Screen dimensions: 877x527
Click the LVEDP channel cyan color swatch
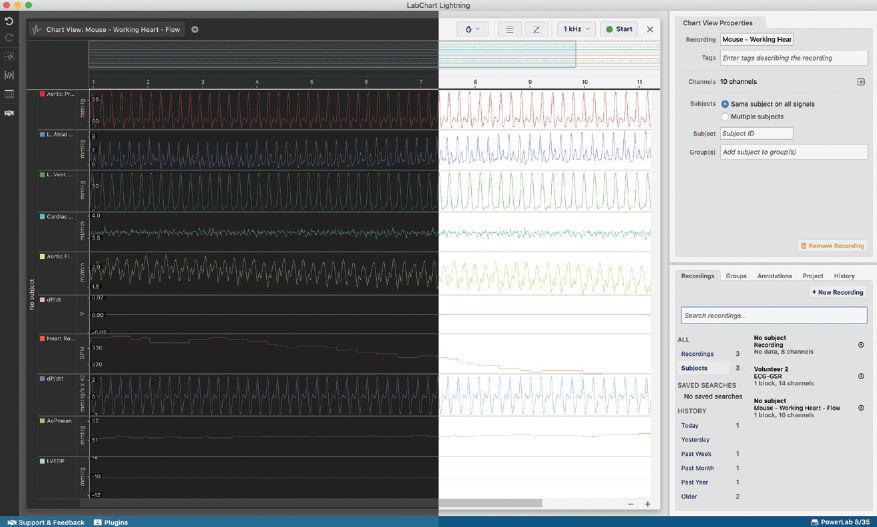(42, 461)
